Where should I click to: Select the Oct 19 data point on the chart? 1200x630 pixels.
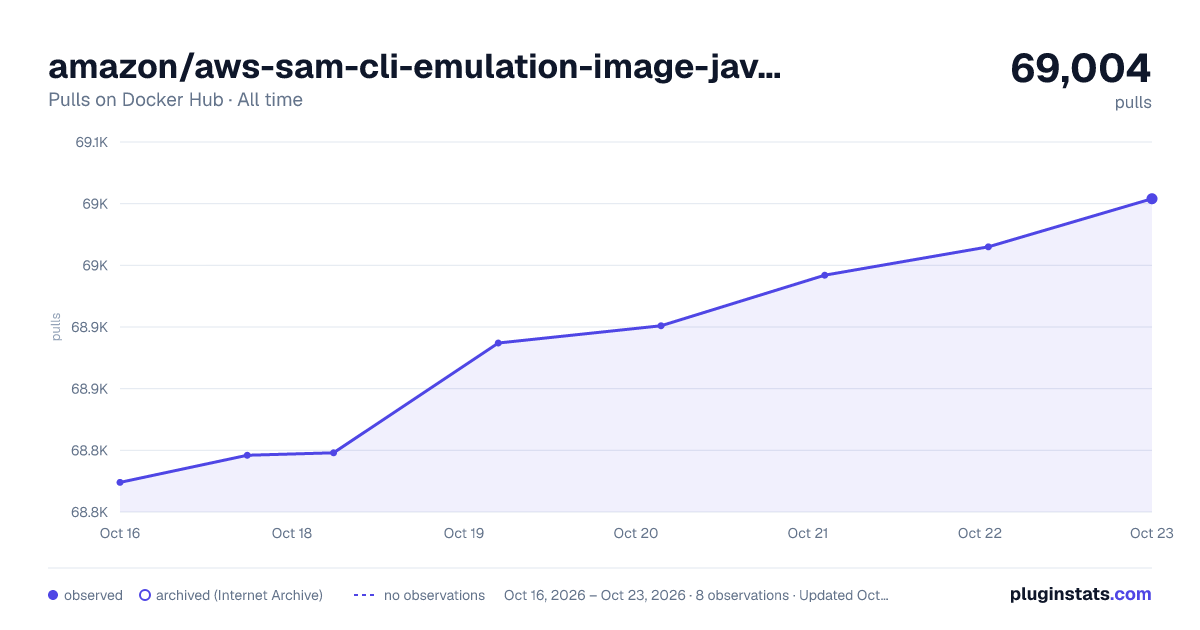point(498,343)
